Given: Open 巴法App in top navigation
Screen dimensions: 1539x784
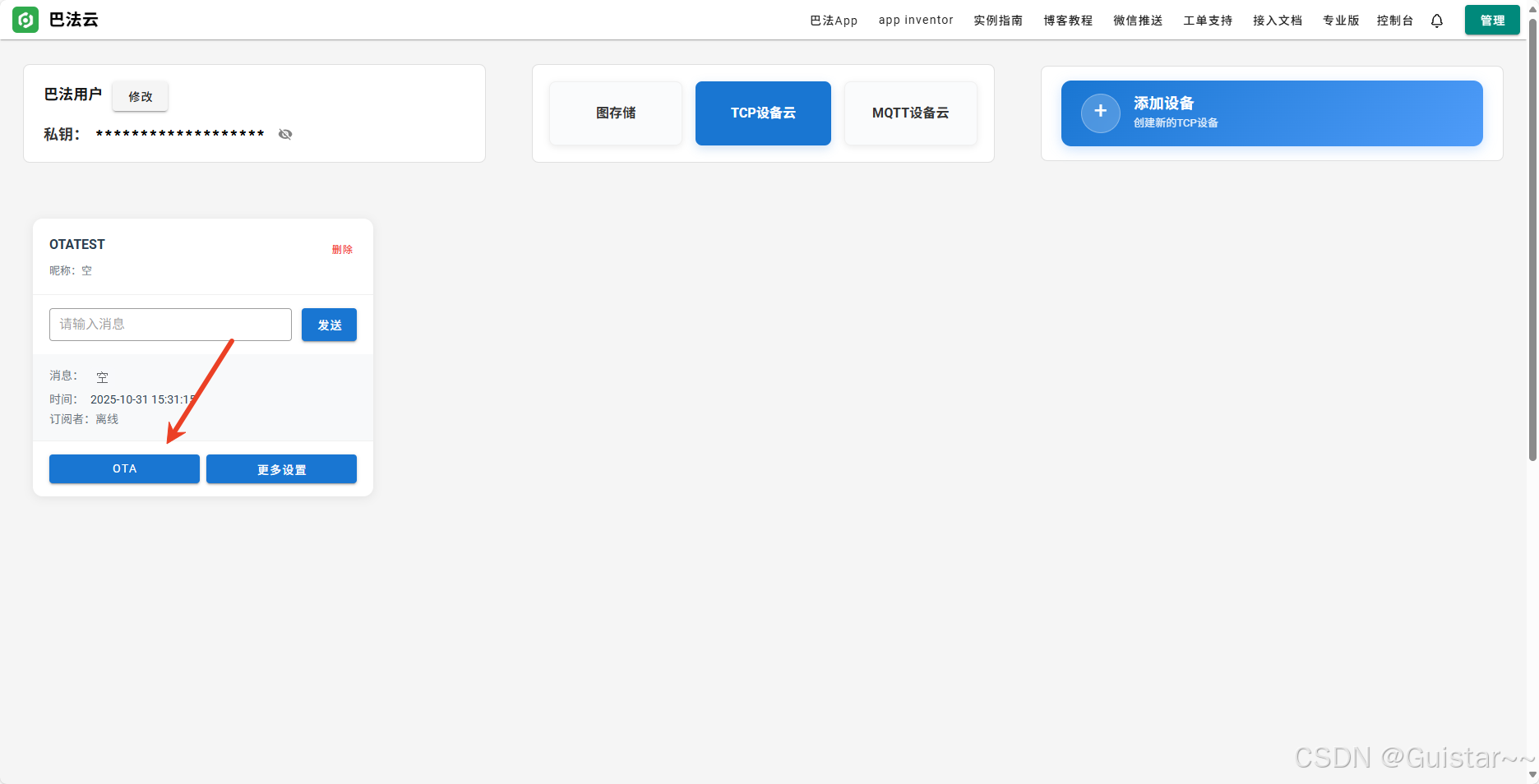Looking at the screenshot, I should 834,21.
